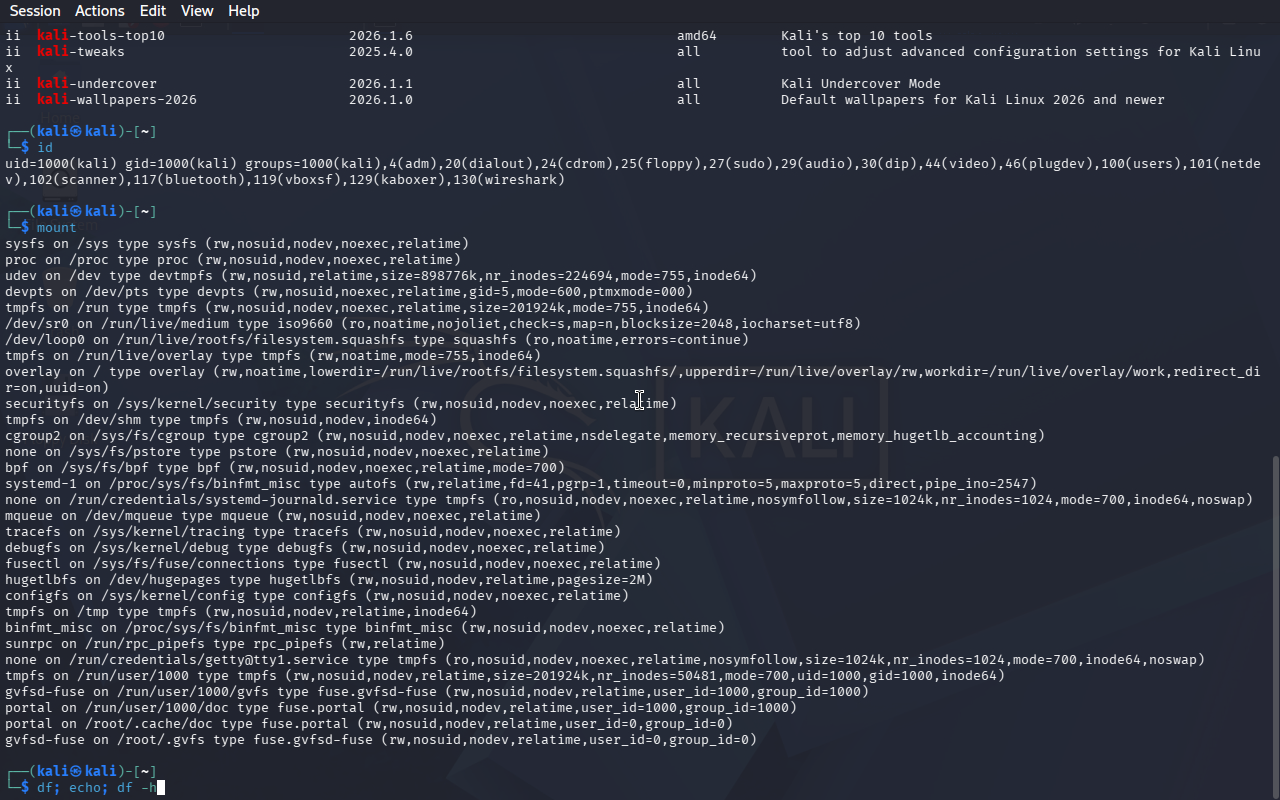Click the 'Kali's top 10 tools' description
The height and width of the screenshot is (800, 1280).
856,36
